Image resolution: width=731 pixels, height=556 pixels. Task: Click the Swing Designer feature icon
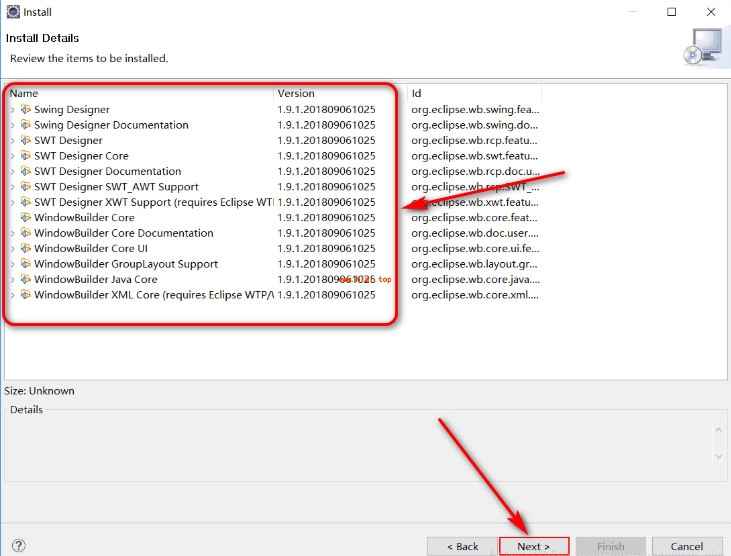coord(26,110)
